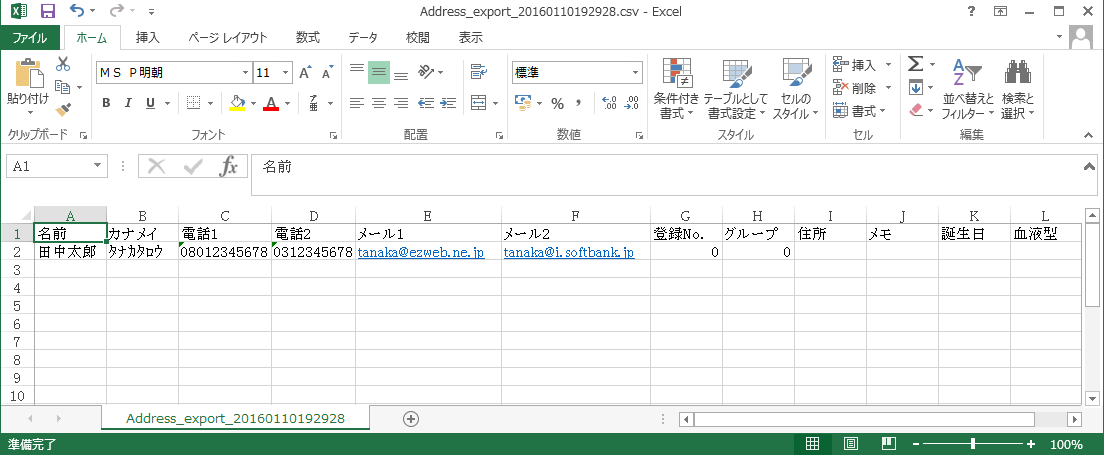Click the tanaka@ezweb.ne.jp email link
This screenshot has height=455, width=1104.
pos(420,253)
